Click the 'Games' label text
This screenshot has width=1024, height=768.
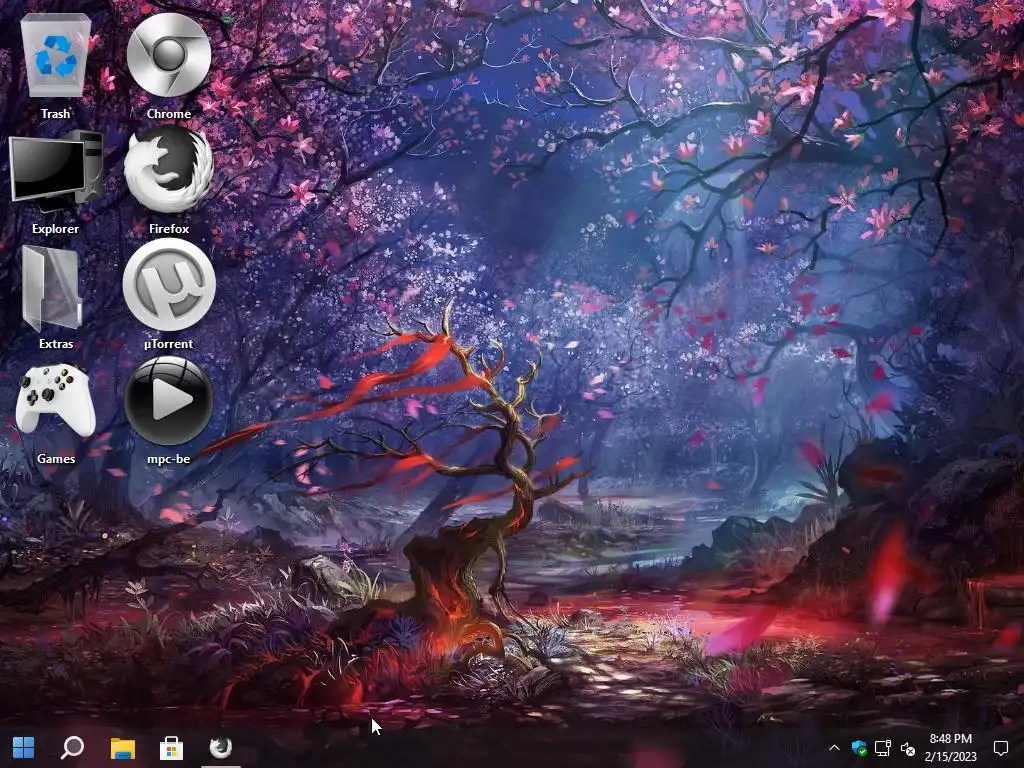56,458
